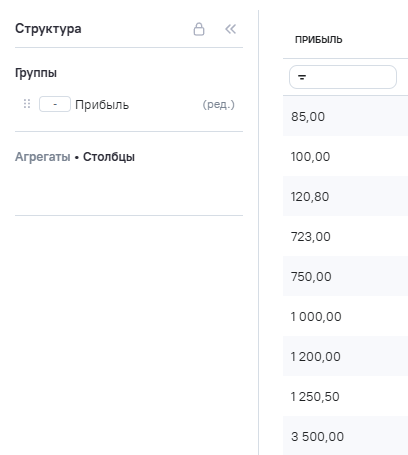
Task: Select the row with value 3 500,00
Action: point(345,435)
